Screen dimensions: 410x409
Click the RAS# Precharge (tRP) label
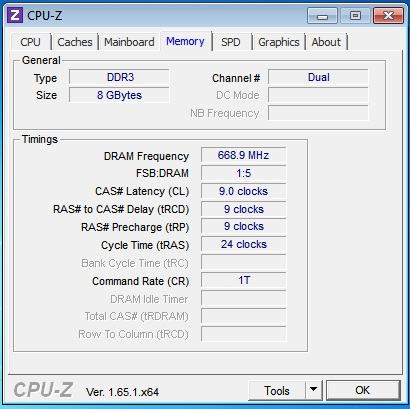[135, 228]
